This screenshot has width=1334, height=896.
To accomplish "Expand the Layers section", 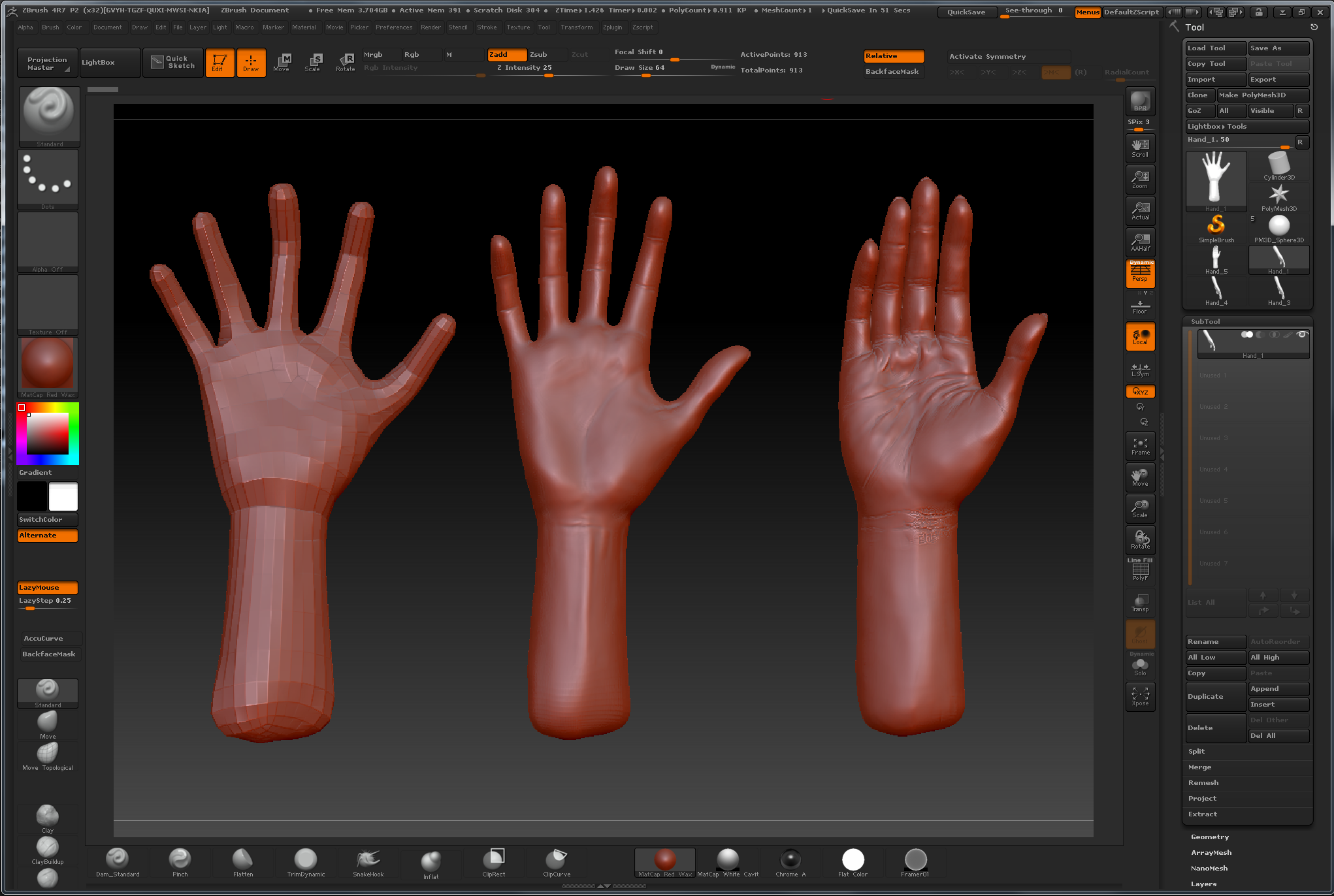I will [x=1203, y=884].
